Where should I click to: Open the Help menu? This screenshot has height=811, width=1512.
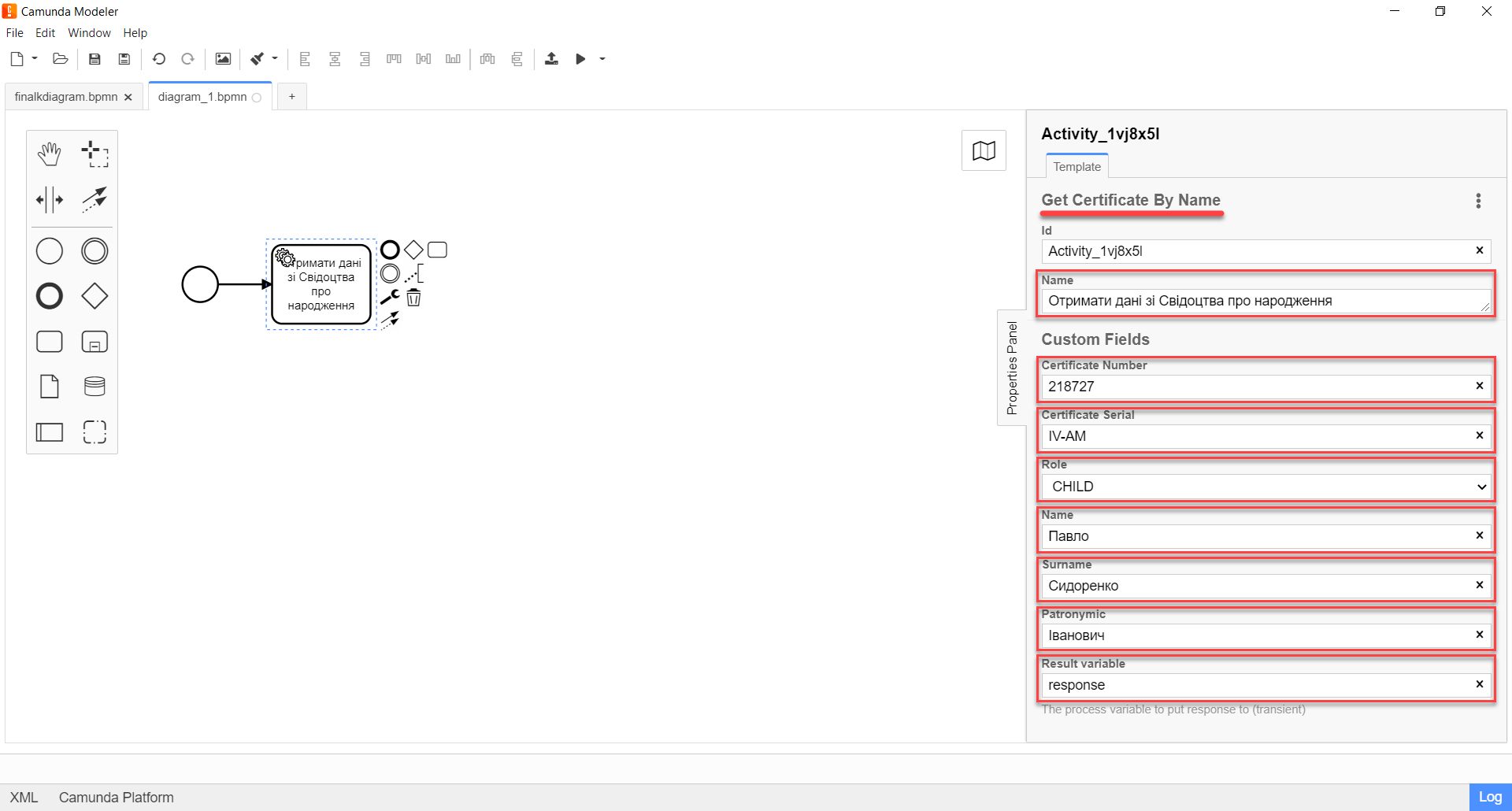(x=135, y=33)
